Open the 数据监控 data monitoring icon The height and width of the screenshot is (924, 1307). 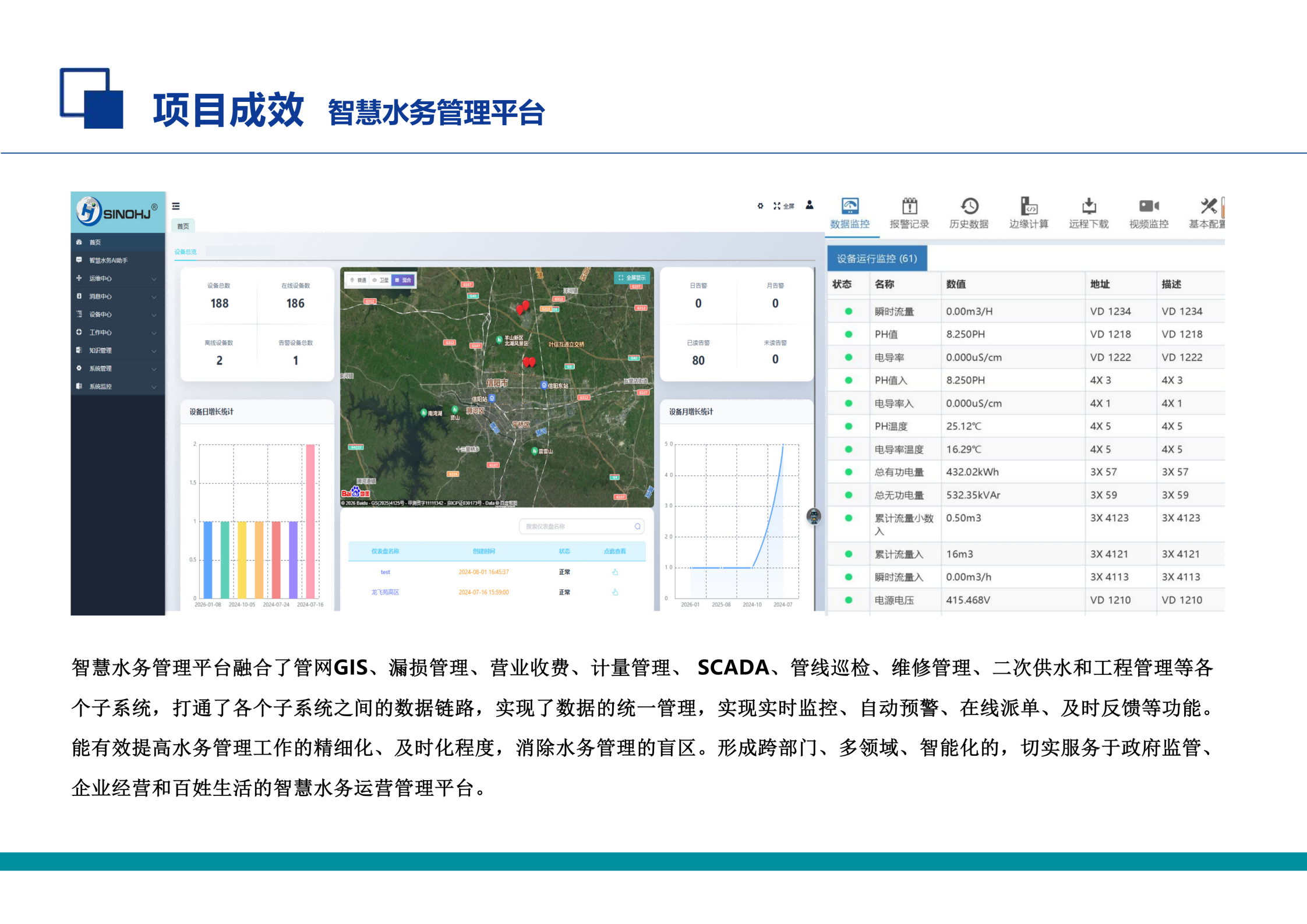[850, 207]
